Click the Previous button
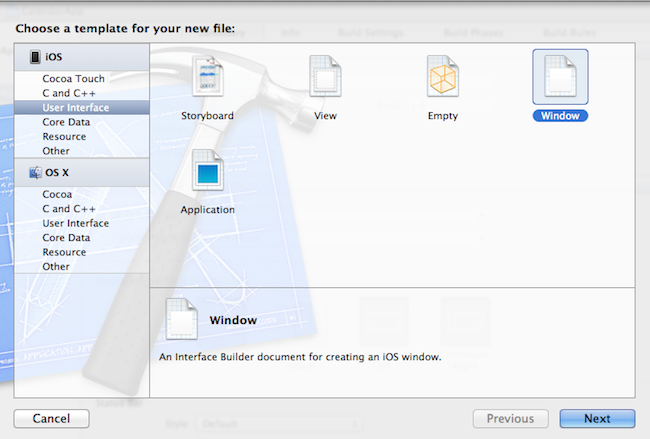The image size is (650, 439). click(510, 419)
